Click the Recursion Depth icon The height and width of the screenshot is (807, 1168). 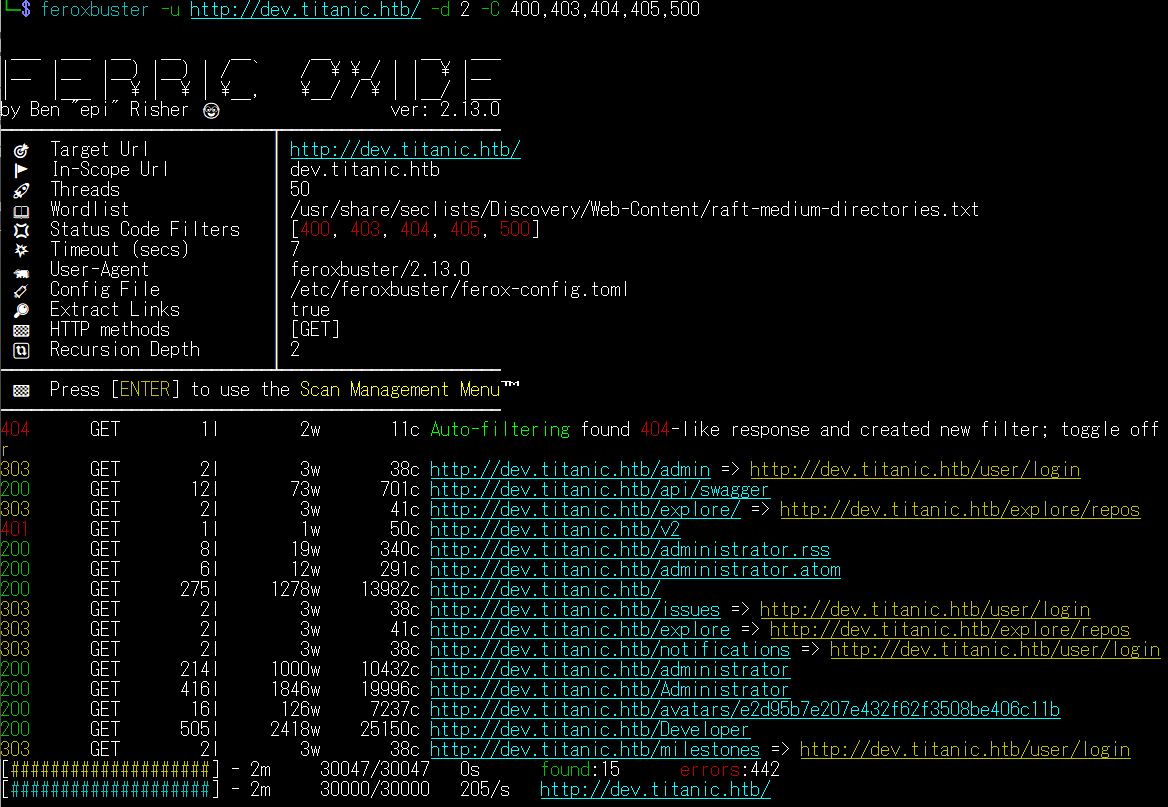21,350
